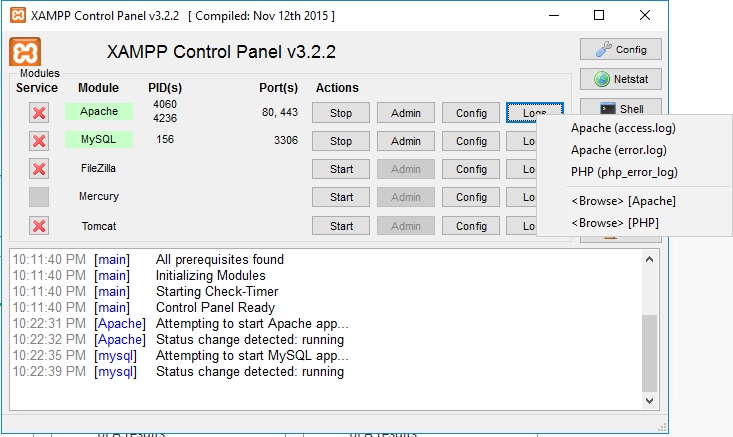
Task: Open FileZilla Config dropdown
Action: point(471,169)
